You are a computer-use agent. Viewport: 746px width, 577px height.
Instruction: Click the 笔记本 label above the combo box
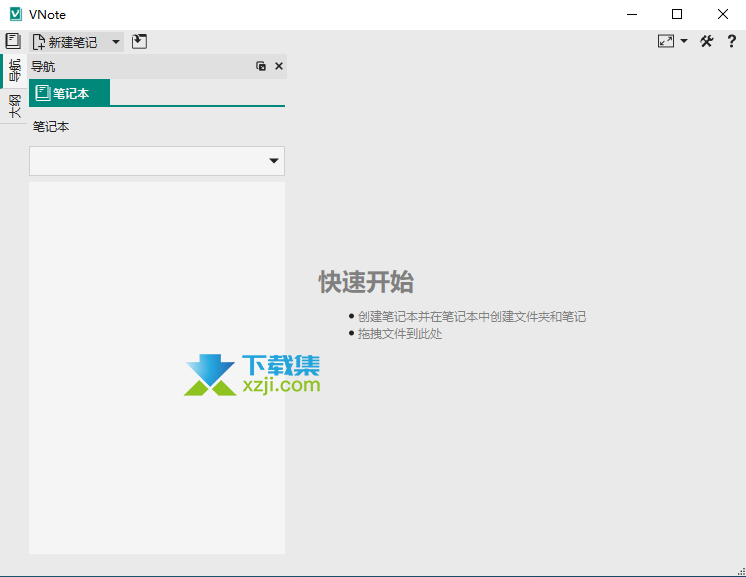51,127
